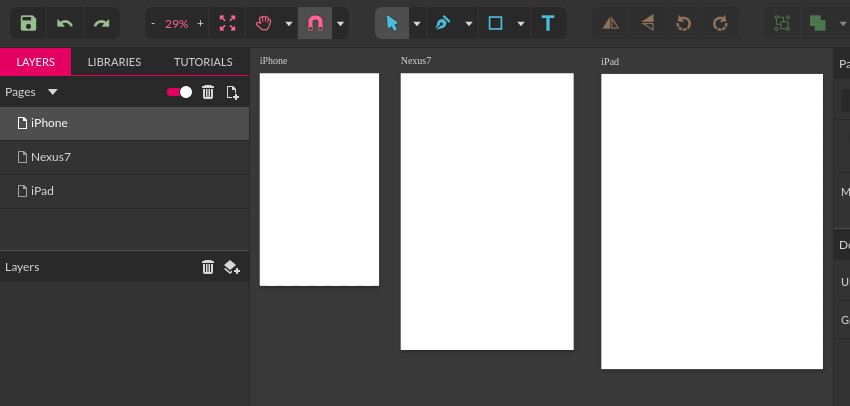Click the iPhone artboard label on the canvas
This screenshot has height=406, width=850.
pos(273,61)
